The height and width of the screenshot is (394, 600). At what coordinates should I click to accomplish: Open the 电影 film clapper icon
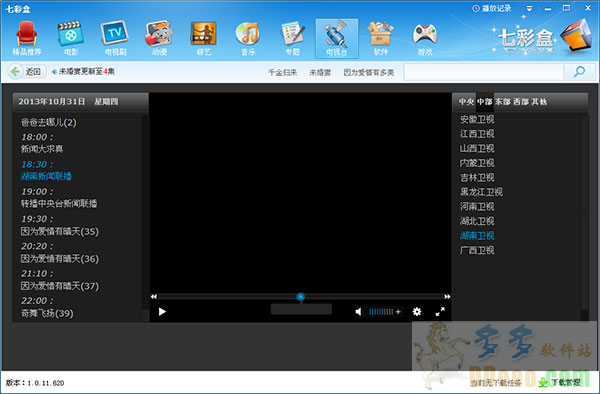pos(71,38)
